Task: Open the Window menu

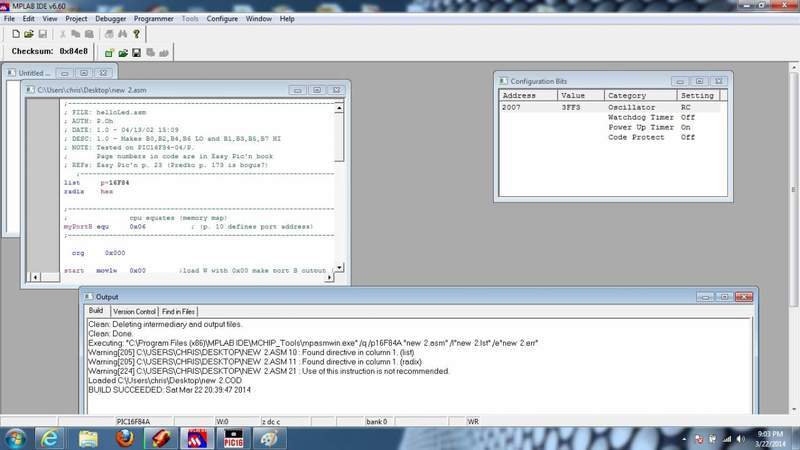Action: 259,19
